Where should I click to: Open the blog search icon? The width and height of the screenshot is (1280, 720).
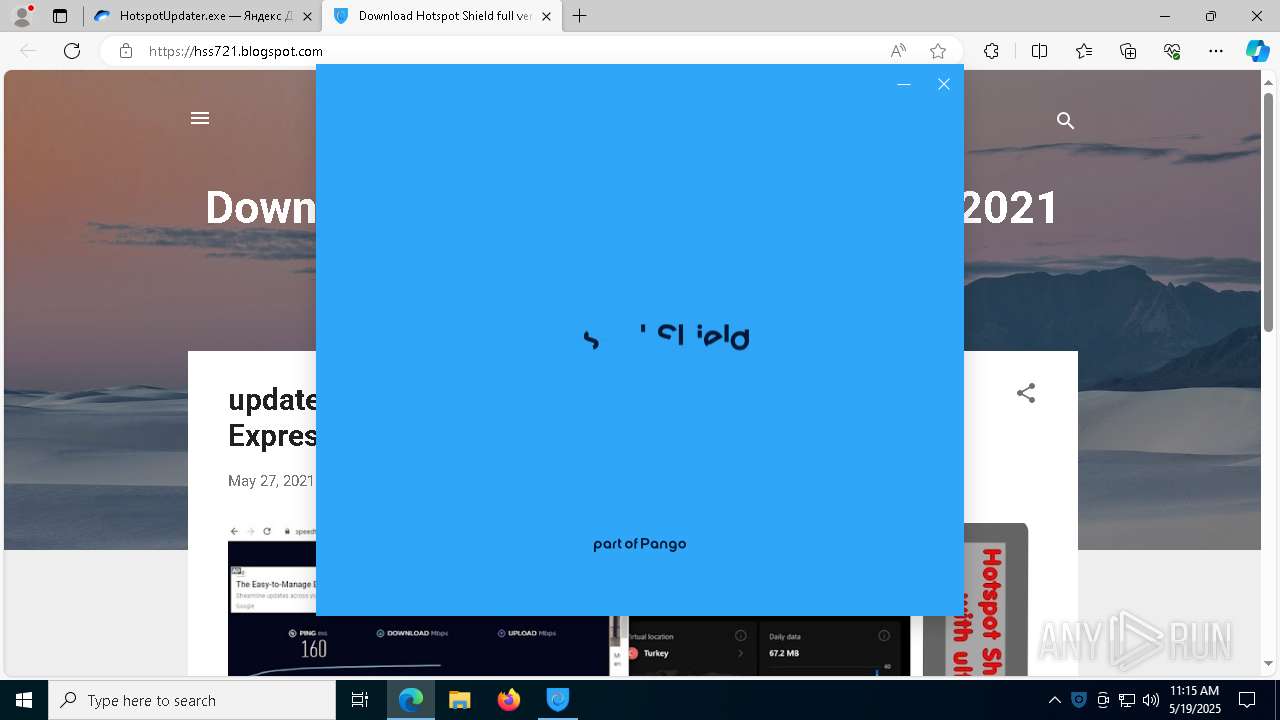pyautogui.click(x=1066, y=121)
